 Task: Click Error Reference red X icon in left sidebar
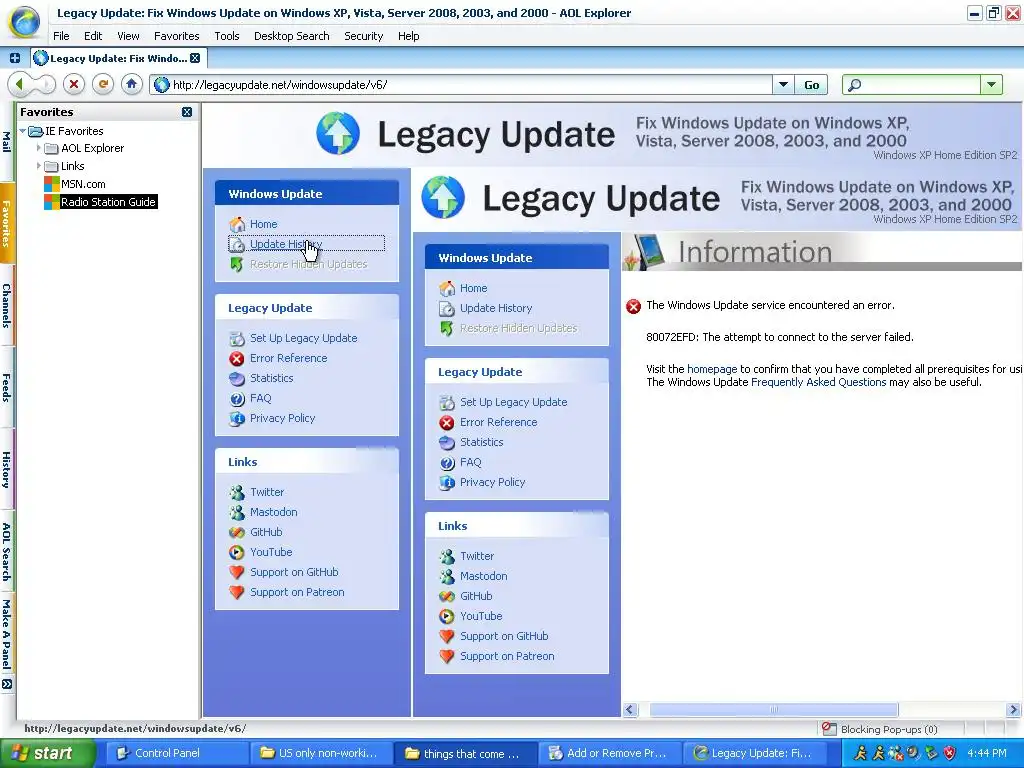[x=237, y=359]
